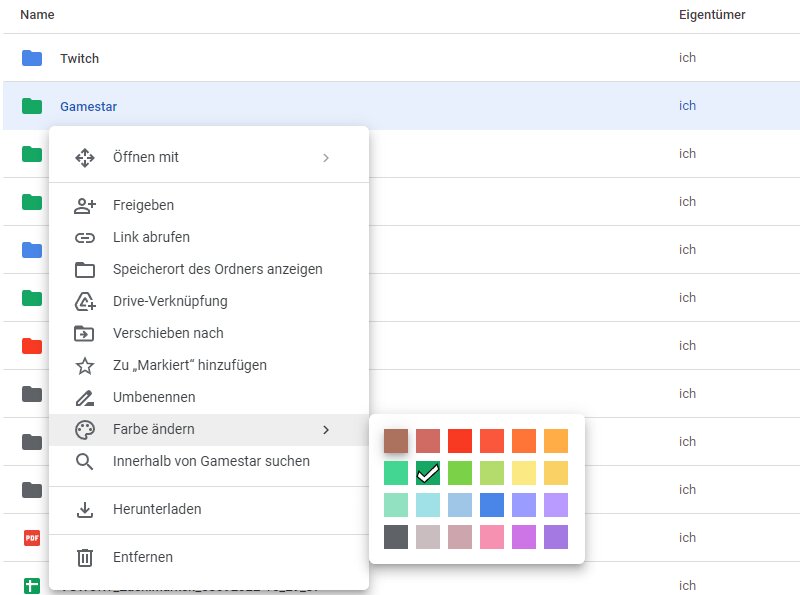The image size is (800, 595).
Task: Click the red PDF file icon
Action: tap(32, 538)
